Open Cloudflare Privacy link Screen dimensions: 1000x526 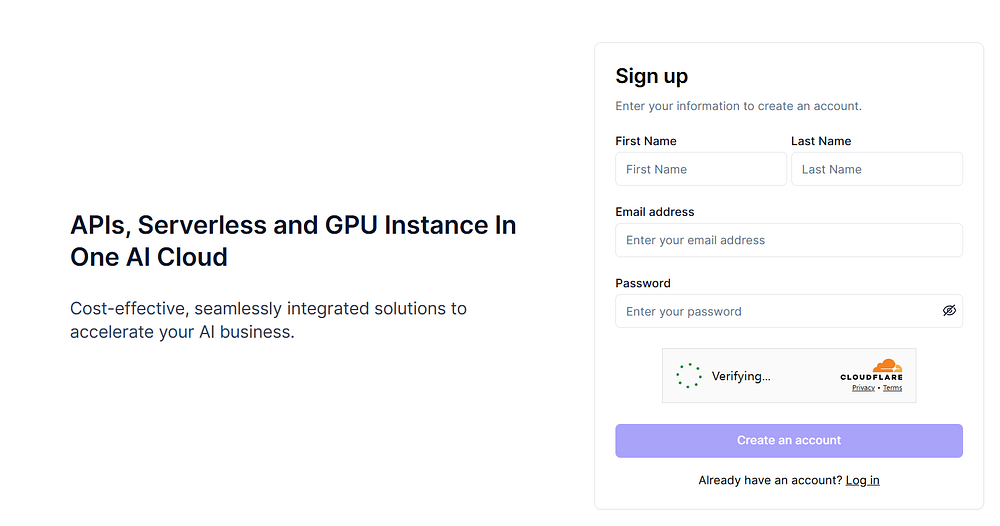pos(863,388)
